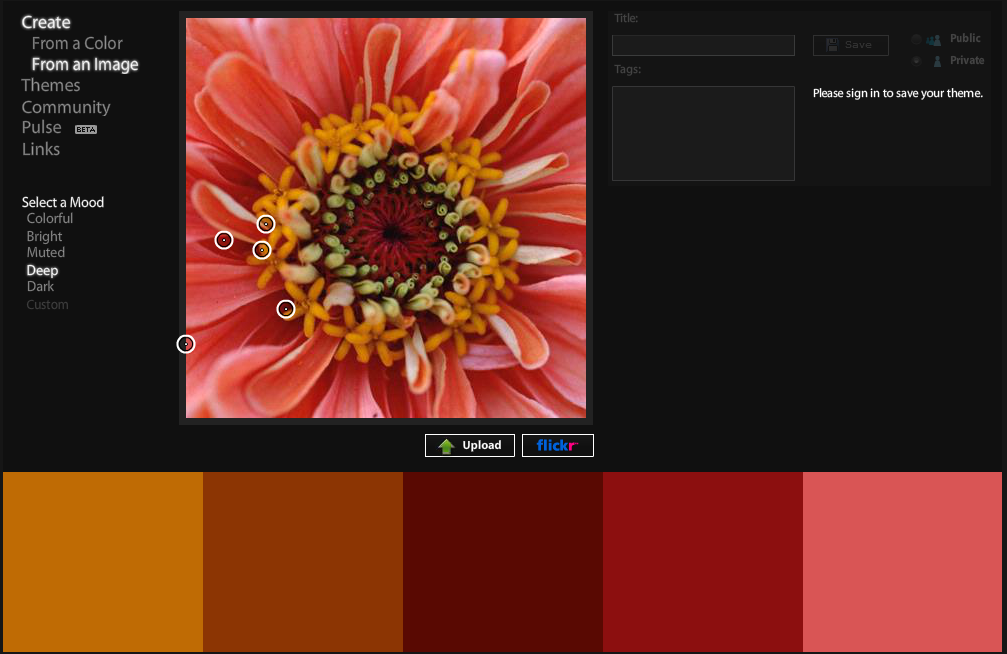Screen dimensions: 1007x654
Task: Click the Tags text area
Action: pos(703,134)
